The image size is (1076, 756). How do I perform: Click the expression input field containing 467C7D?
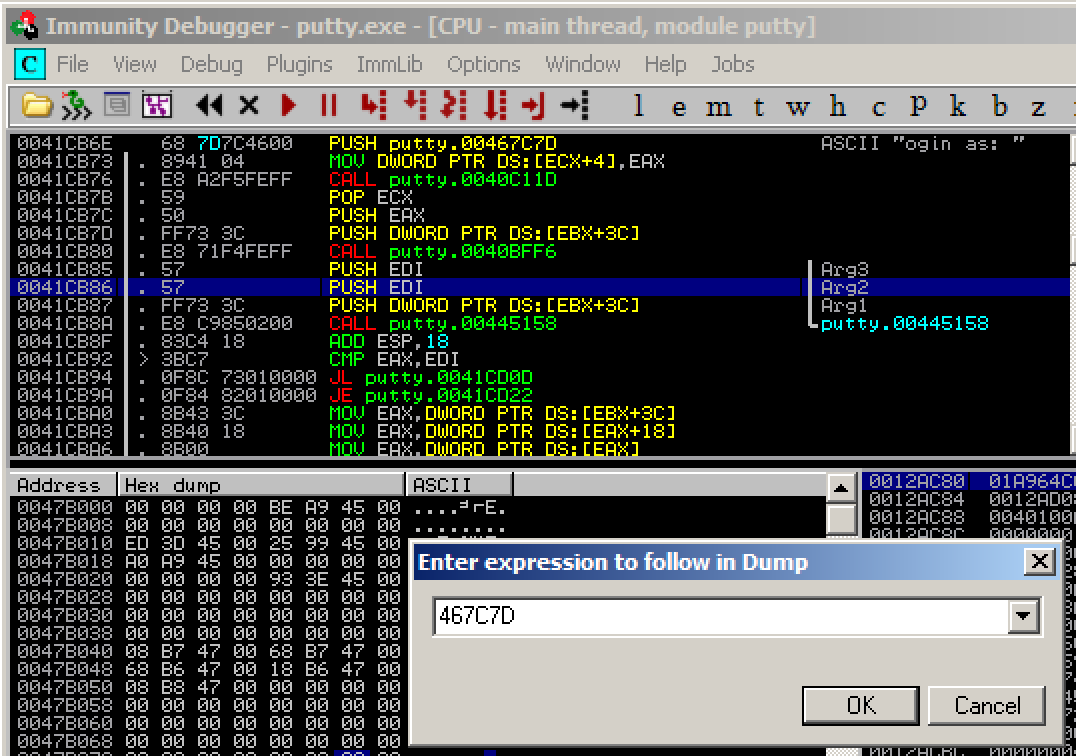click(722, 615)
